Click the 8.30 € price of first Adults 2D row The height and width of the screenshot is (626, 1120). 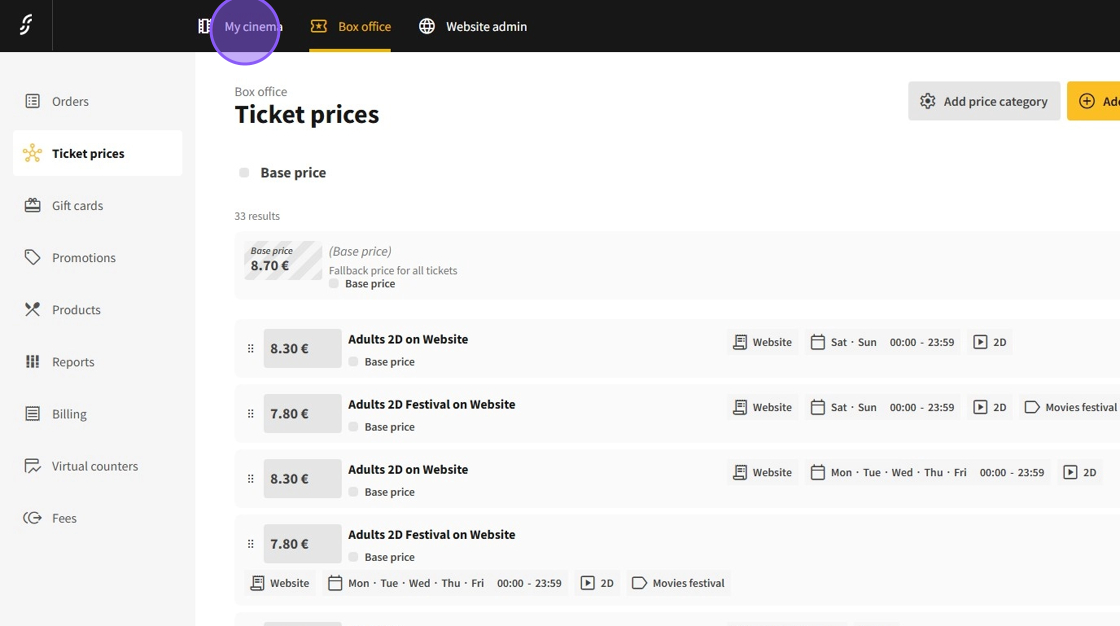302,349
